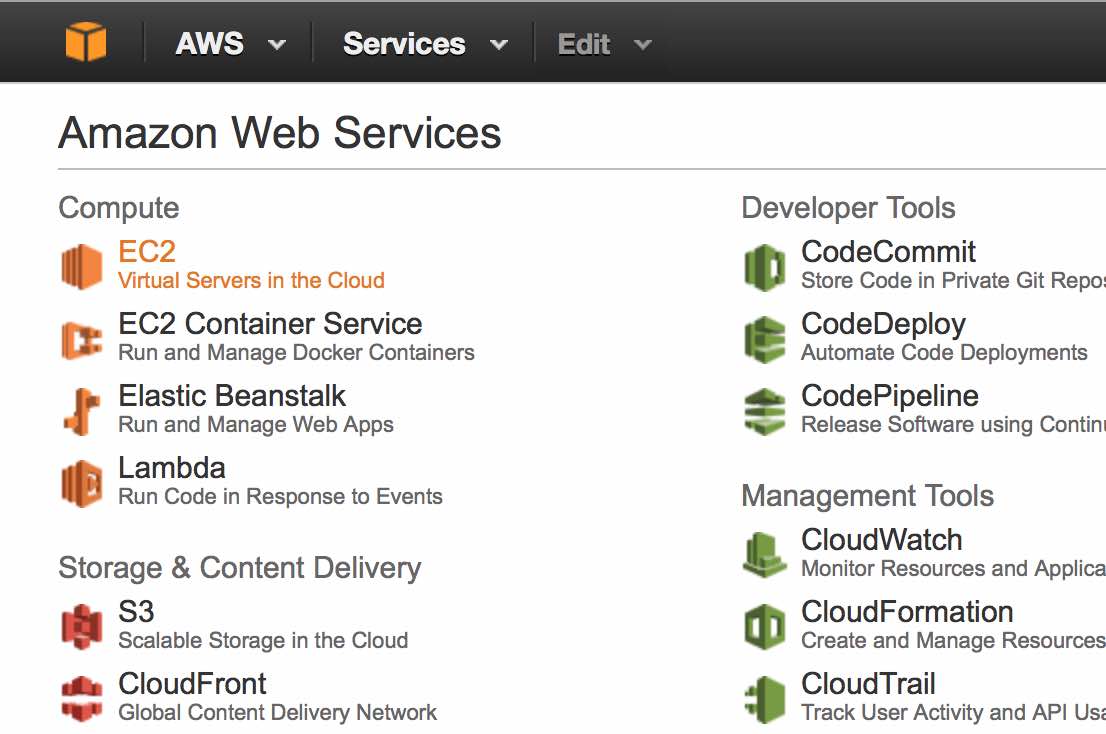1106x734 pixels.
Task: Open the AWS menu in the top bar
Action: (x=209, y=44)
